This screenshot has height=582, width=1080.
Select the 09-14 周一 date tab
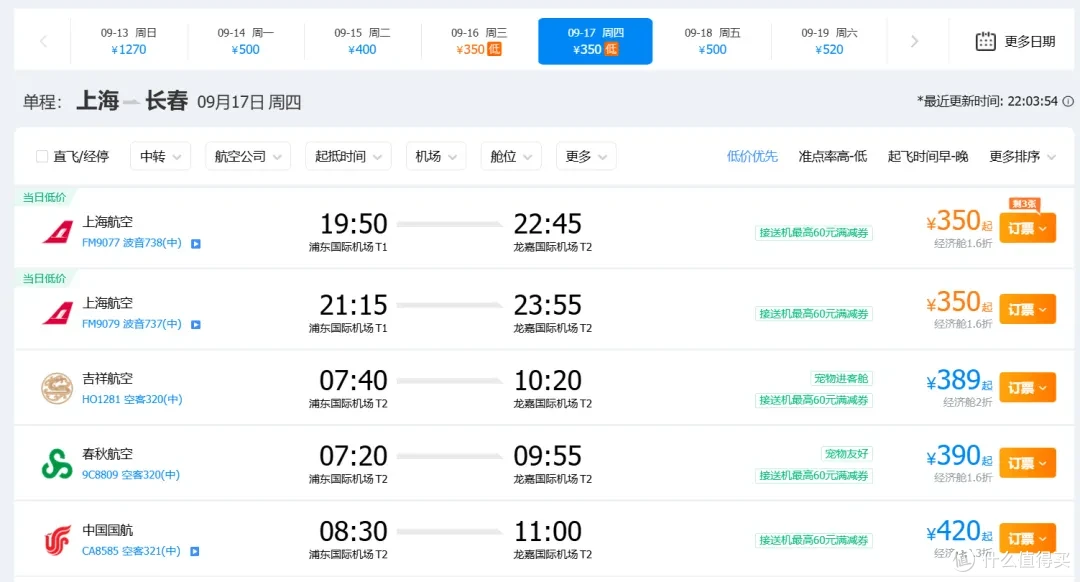pos(245,41)
